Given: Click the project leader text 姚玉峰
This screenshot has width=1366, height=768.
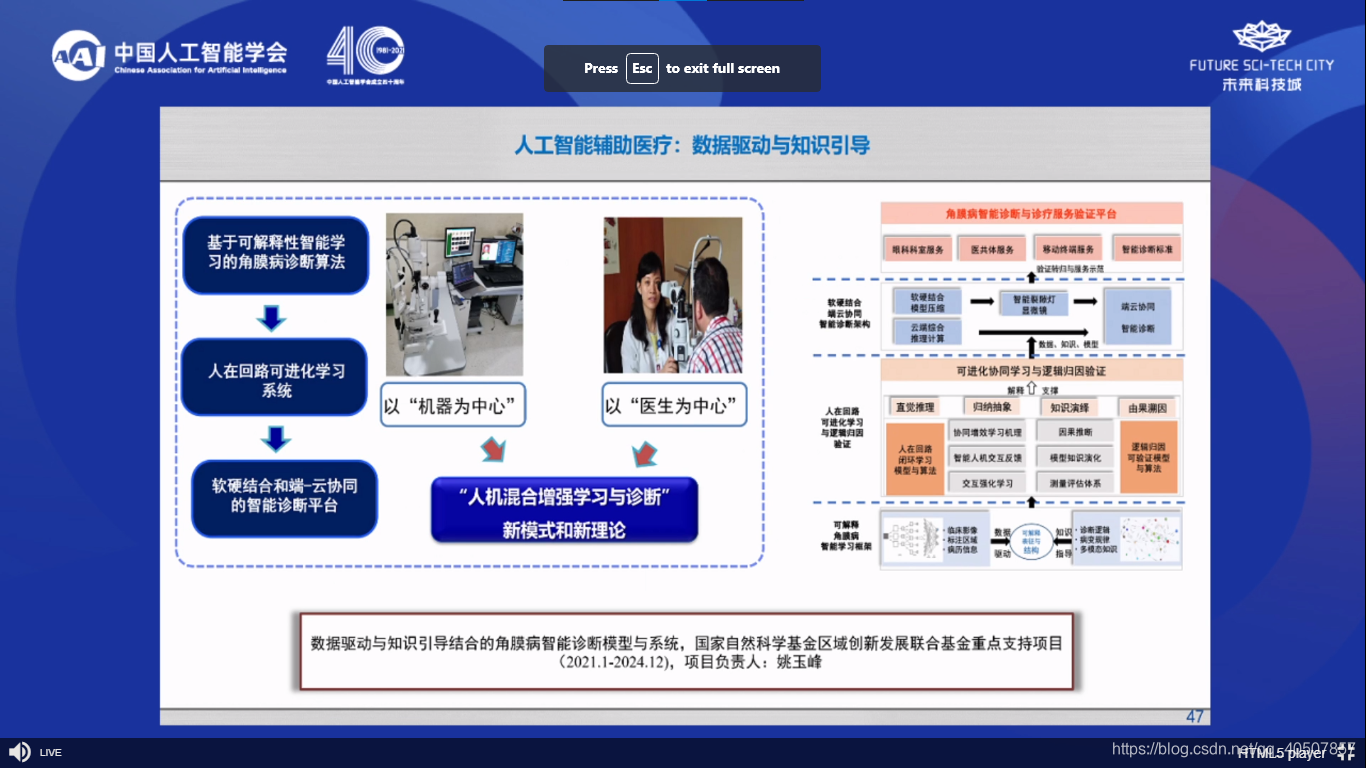Looking at the screenshot, I should (x=798, y=662).
